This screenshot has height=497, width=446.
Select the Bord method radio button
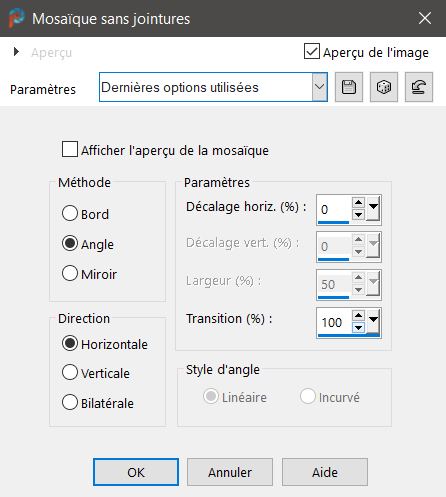[70, 213]
